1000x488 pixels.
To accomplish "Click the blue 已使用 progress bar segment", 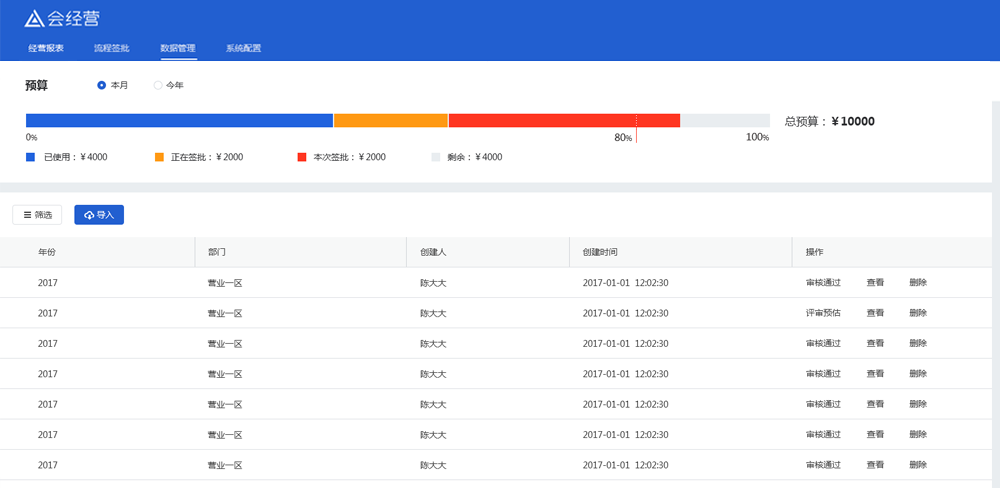I will [x=179, y=121].
